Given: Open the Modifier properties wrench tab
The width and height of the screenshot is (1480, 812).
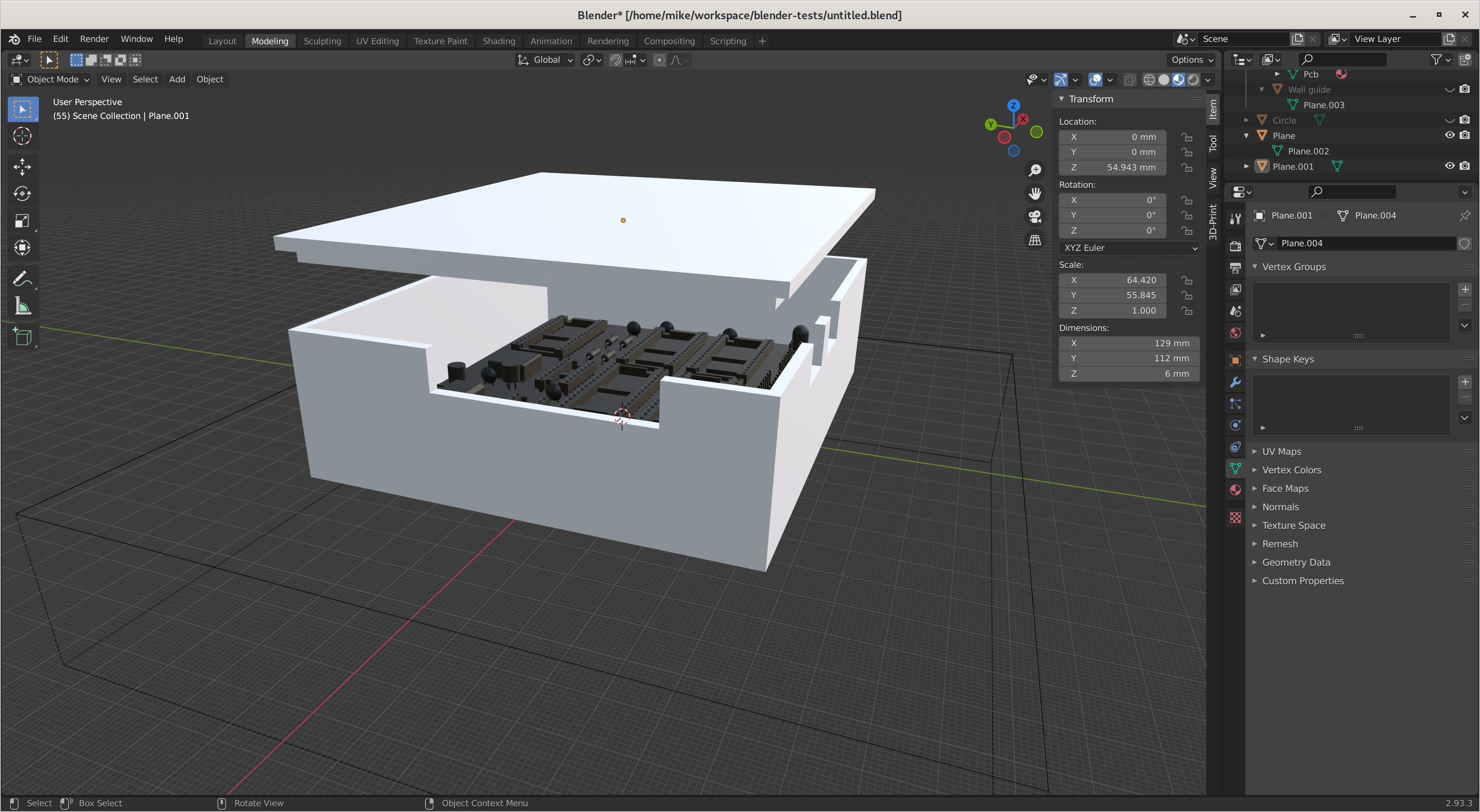Looking at the screenshot, I should coord(1235,383).
